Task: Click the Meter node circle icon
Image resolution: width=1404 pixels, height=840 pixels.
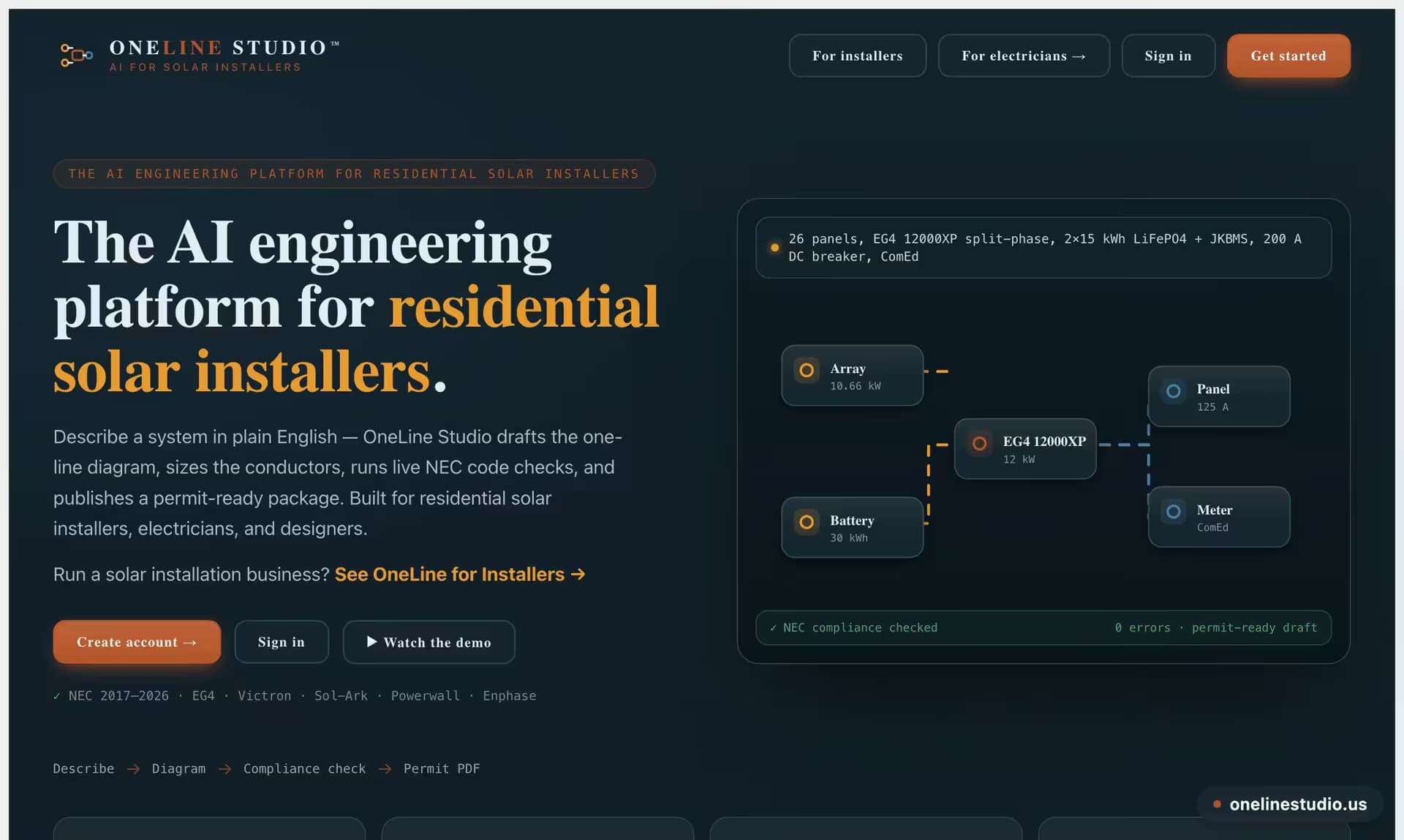Action: click(1173, 512)
